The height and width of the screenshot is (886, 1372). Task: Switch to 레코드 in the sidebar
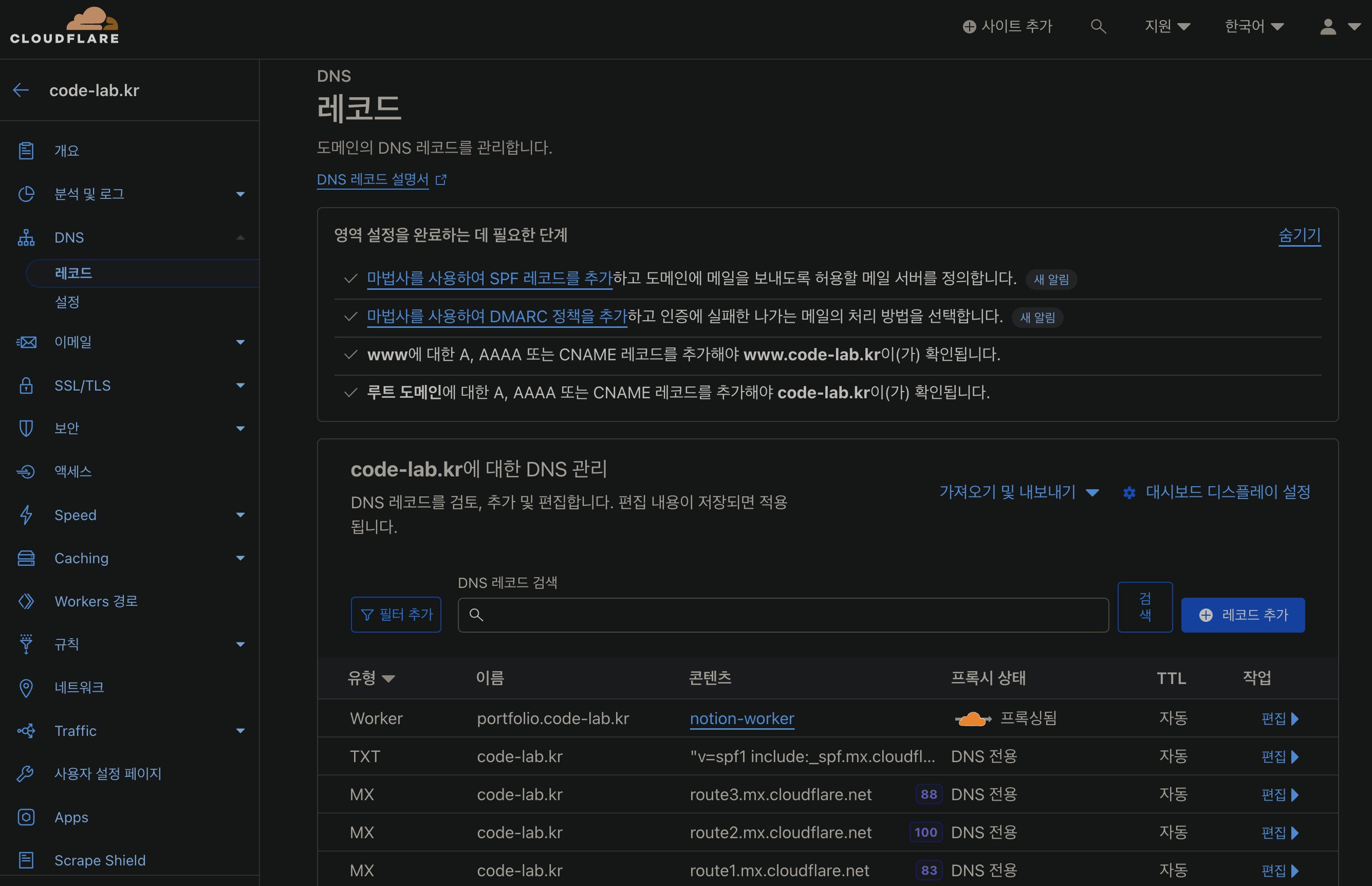point(73,273)
